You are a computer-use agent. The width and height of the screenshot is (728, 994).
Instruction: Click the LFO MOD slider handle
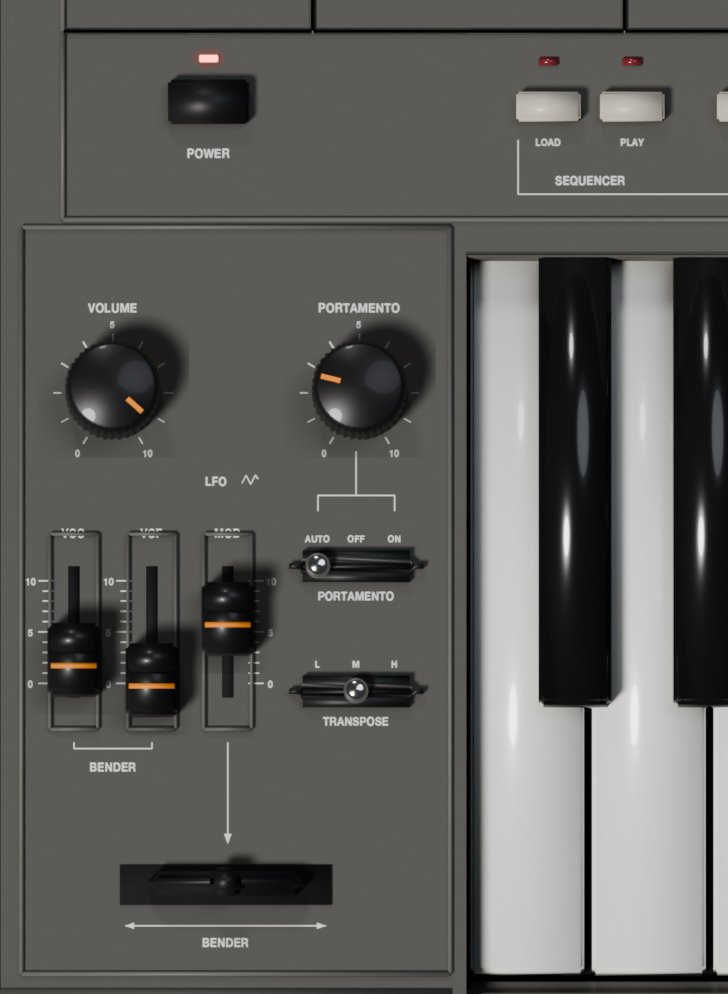pos(228,617)
